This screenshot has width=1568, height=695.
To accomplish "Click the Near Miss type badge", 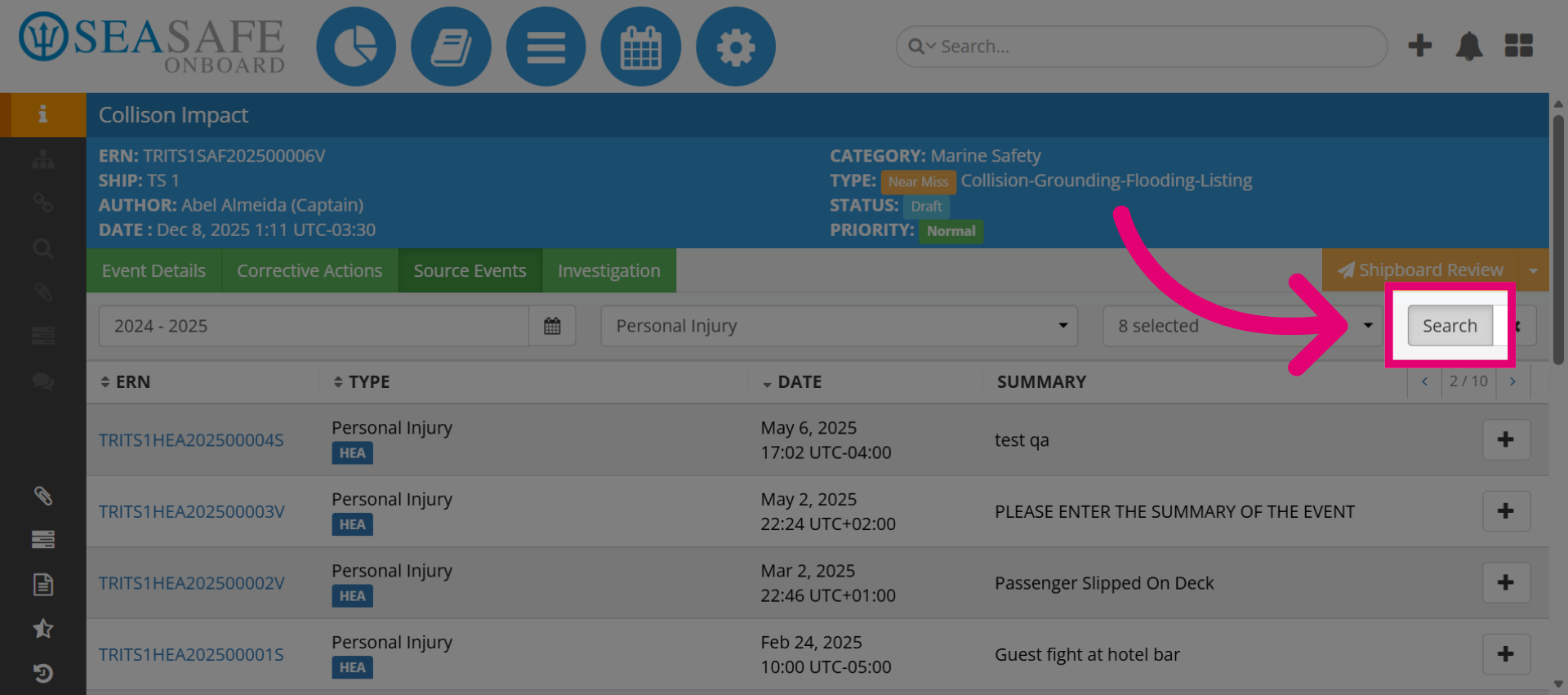I will click(x=918, y=181).
